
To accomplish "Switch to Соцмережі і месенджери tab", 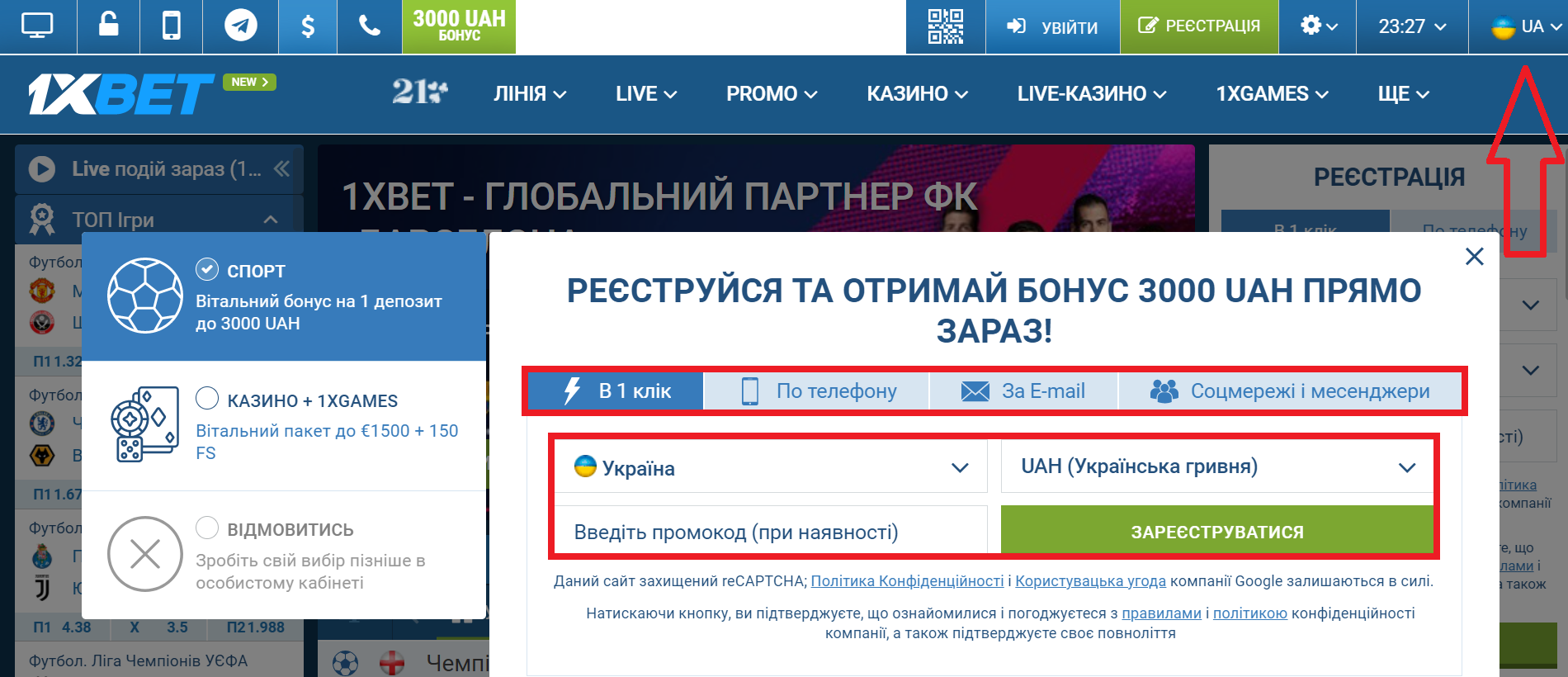I will click(1290, 391).
